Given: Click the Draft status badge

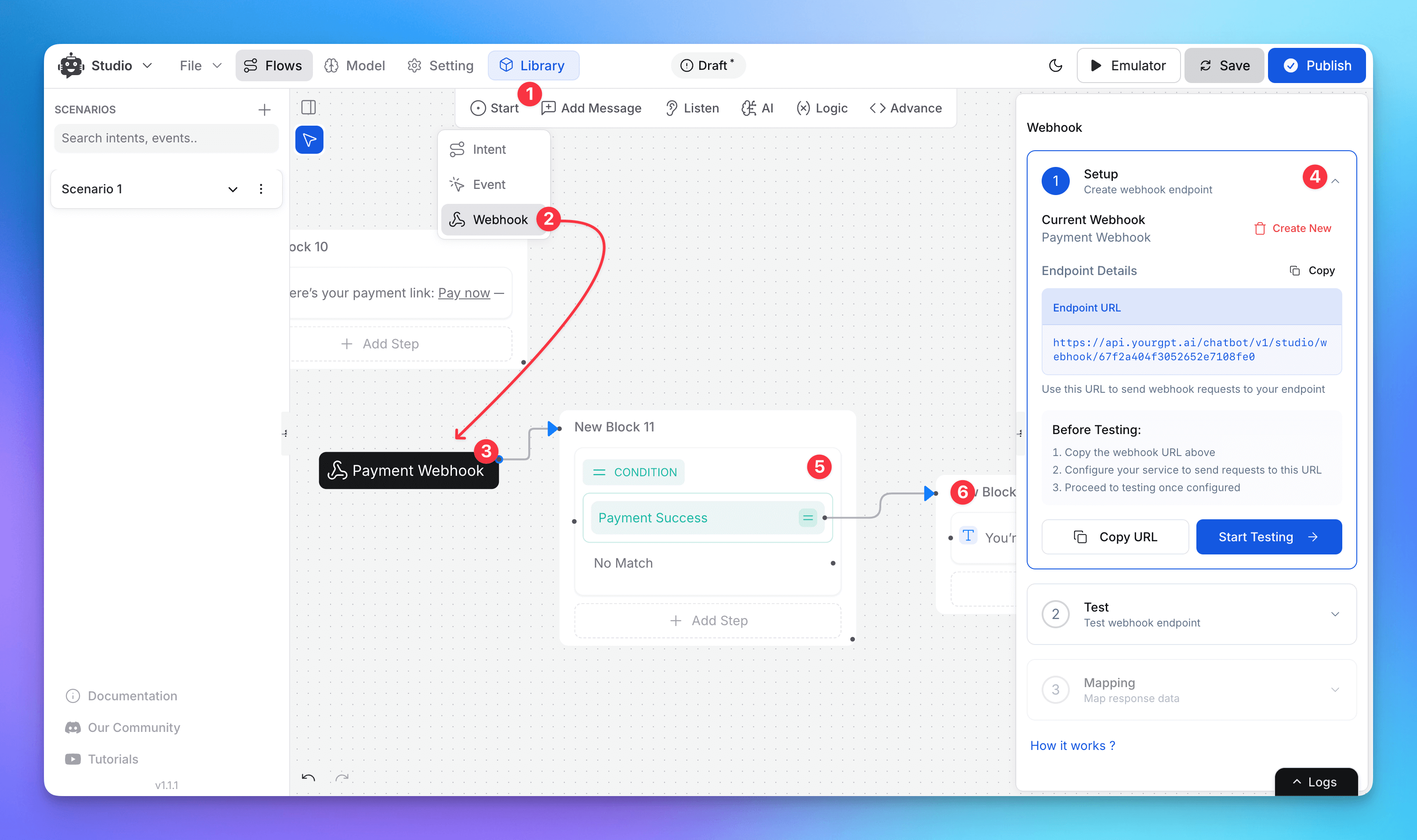Looking at the screenshot, I should 708,65.
